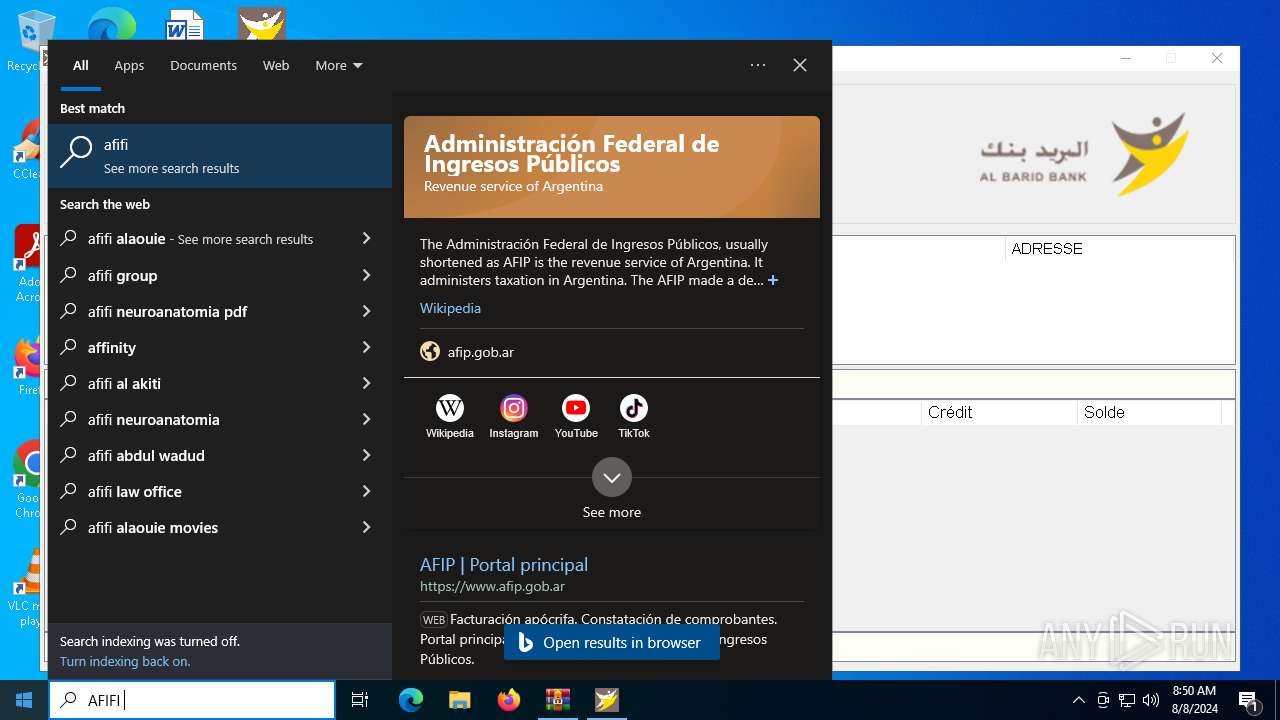Image resolution: width=1280 pixels, height=720 pixels.
Task: Switch to the Web search tab
Action: pos(276,65)
